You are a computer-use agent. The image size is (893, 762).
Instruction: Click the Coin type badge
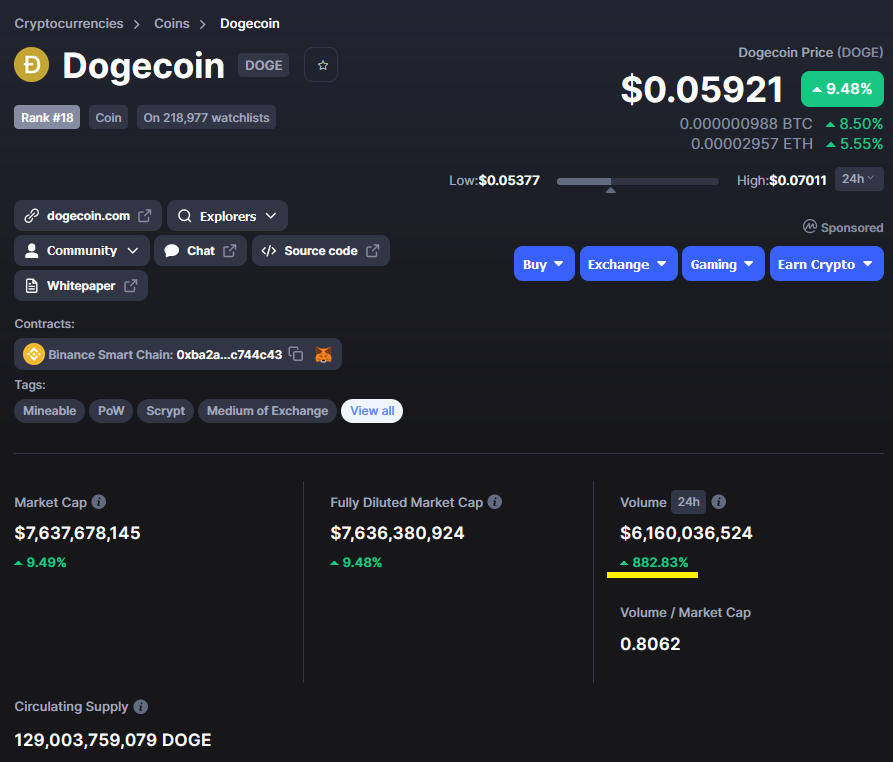(x=108, y=117)
